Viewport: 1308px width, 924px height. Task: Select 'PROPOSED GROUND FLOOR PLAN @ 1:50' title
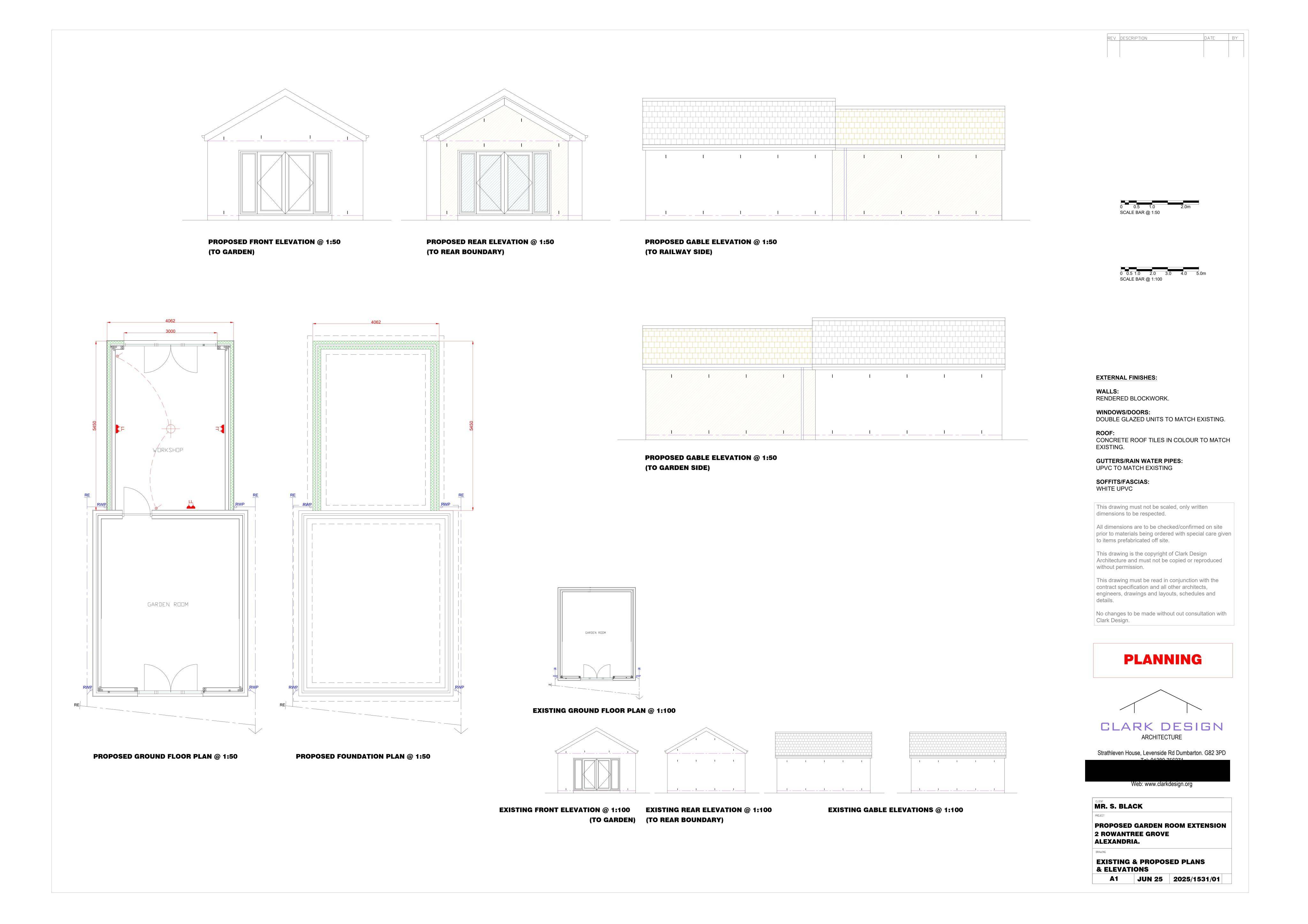pyautogui.click(x=165, y=756)
